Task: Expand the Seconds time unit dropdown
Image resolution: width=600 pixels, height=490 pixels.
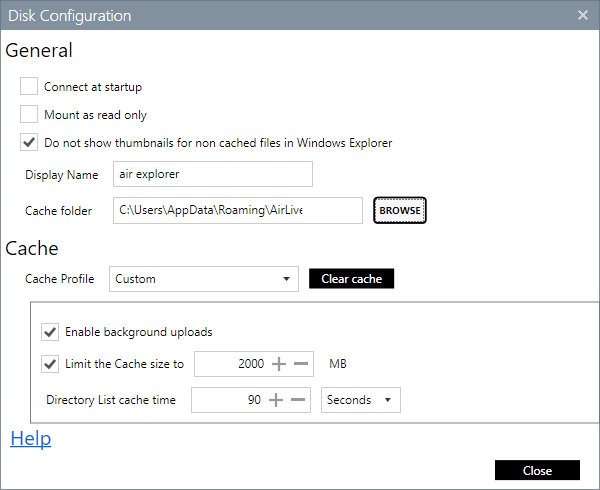Action: pos(361,400)
